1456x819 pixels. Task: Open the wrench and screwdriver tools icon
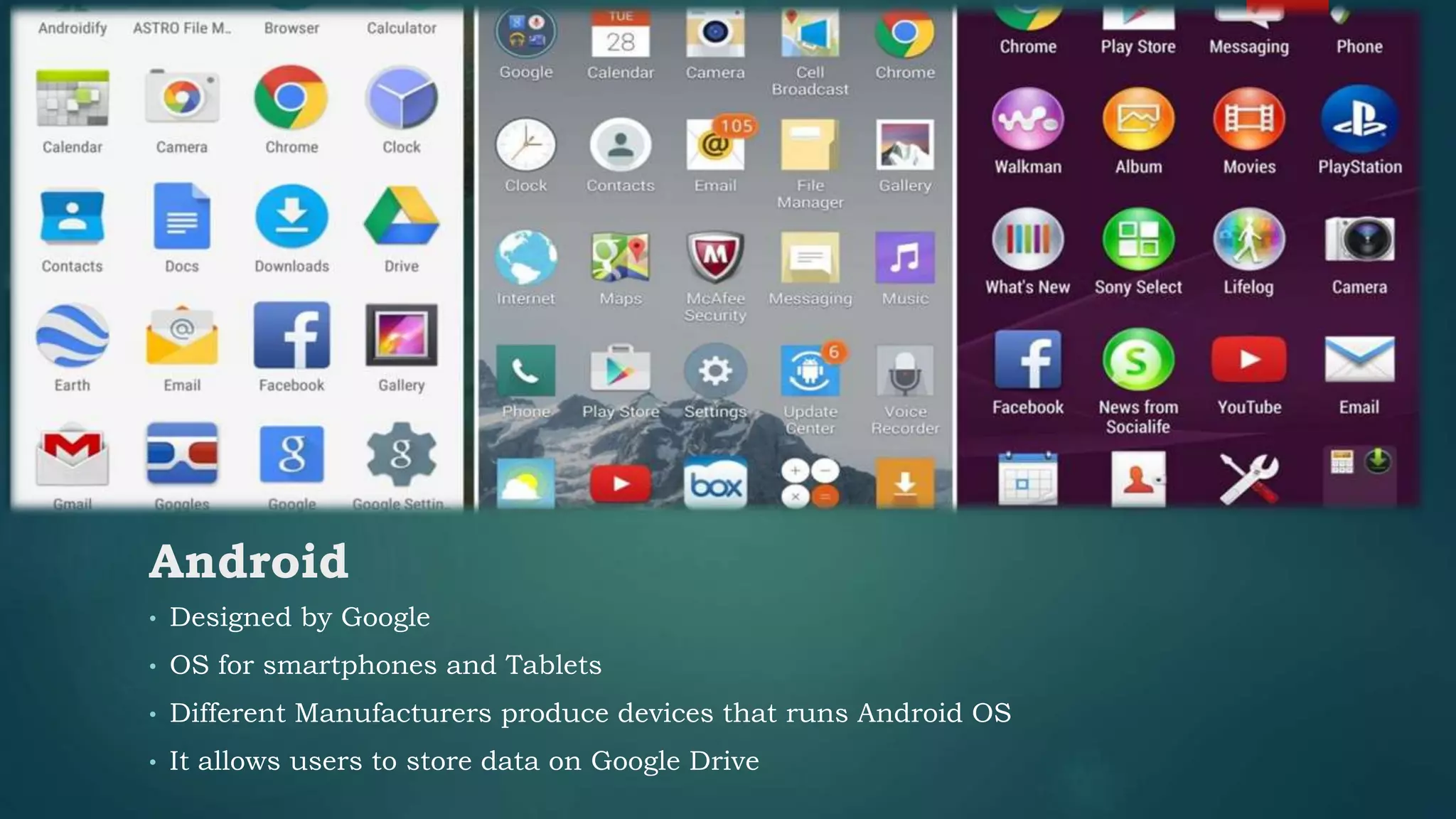pos(1249,478)
